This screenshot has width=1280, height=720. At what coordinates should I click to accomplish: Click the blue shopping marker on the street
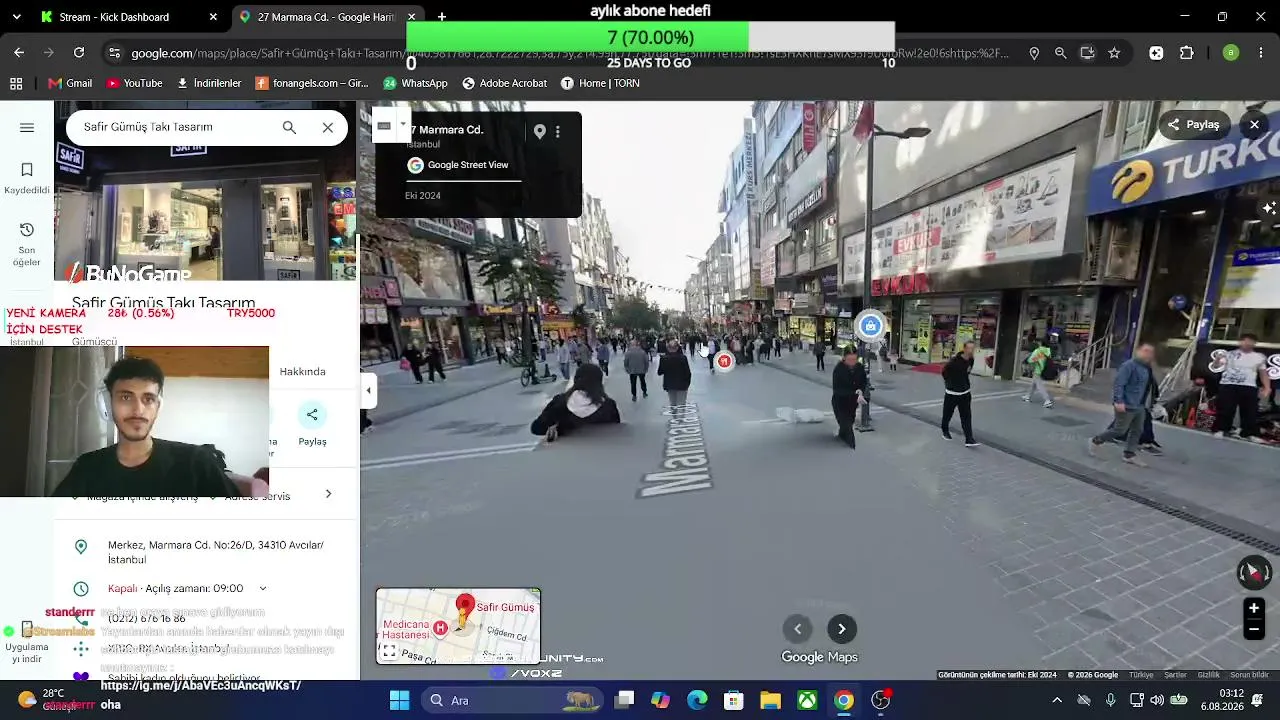pyautogui.click(x=871, y=326)
